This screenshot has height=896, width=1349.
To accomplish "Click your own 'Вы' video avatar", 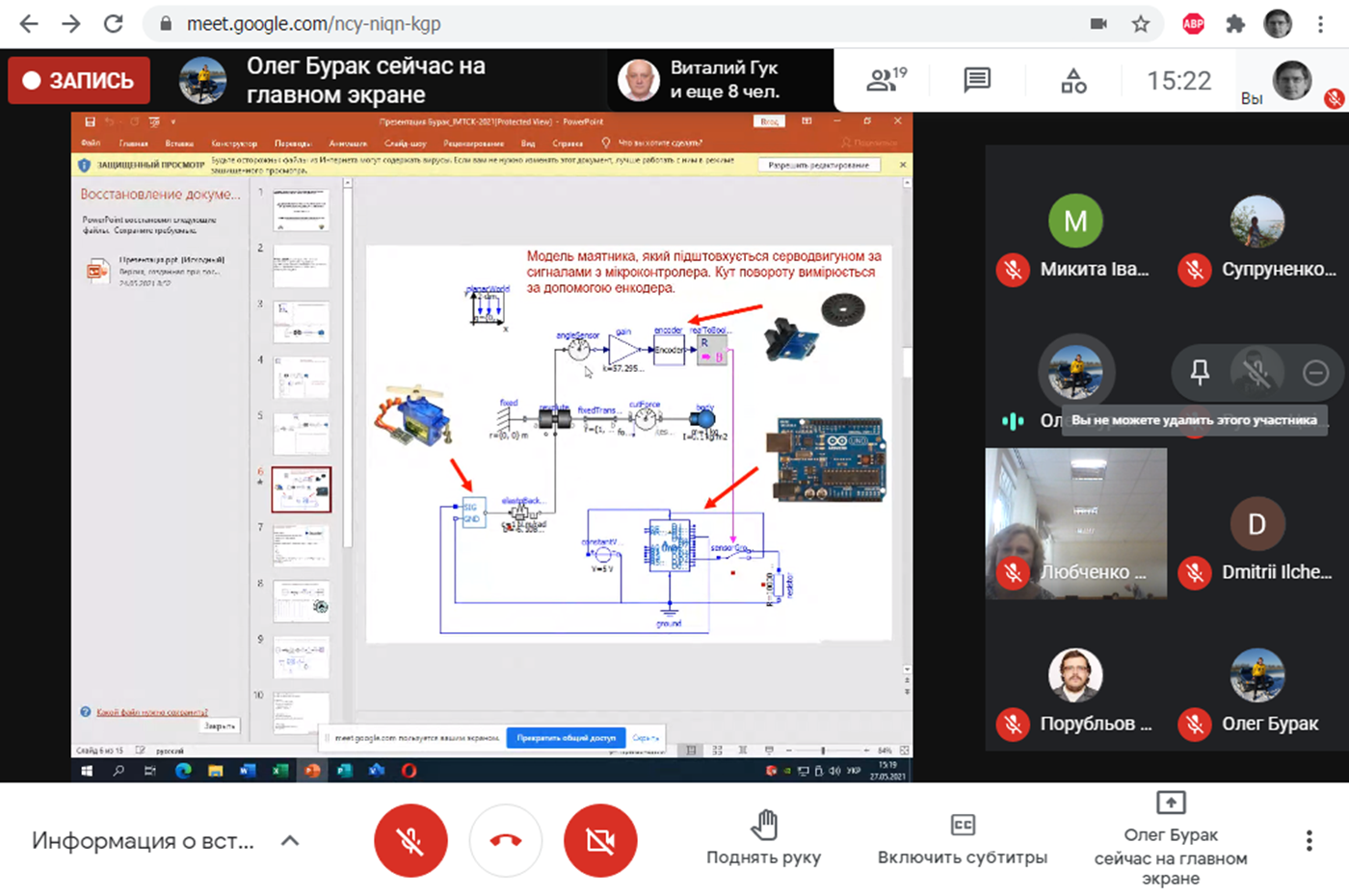I will tap(1292, 81).
